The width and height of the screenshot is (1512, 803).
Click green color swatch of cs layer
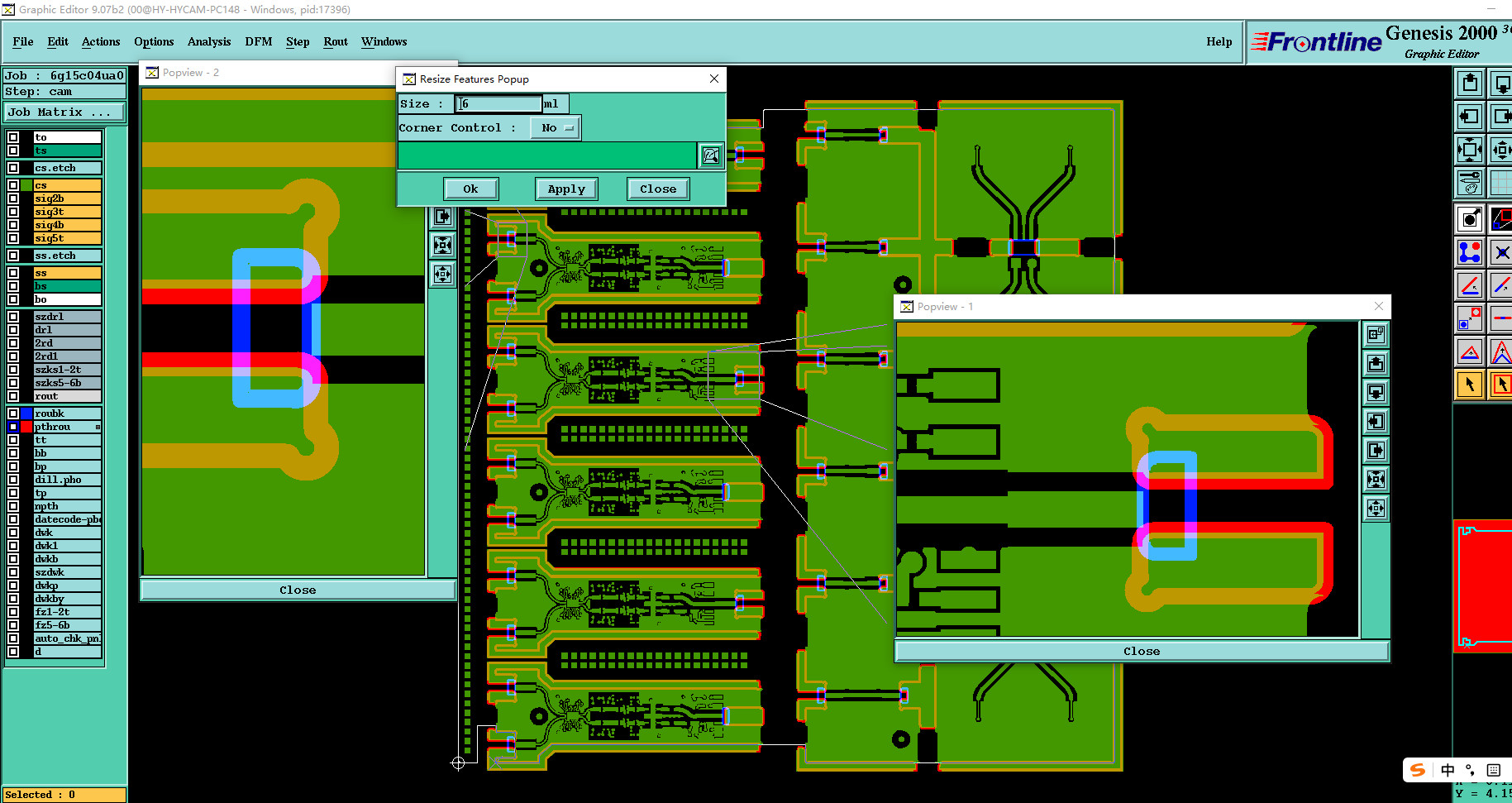pos(26,185)
